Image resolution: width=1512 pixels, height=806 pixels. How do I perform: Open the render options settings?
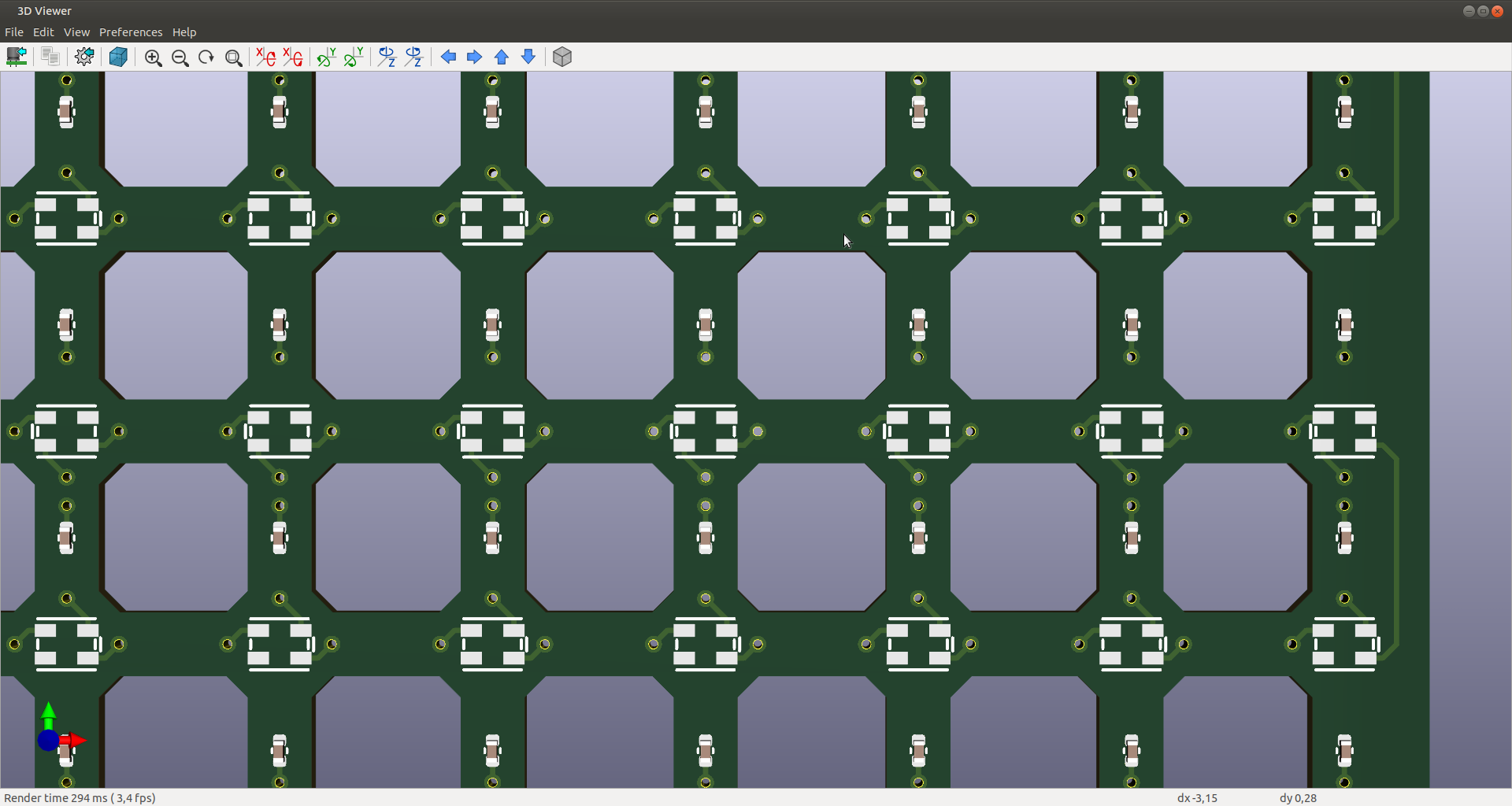(84, 57)
